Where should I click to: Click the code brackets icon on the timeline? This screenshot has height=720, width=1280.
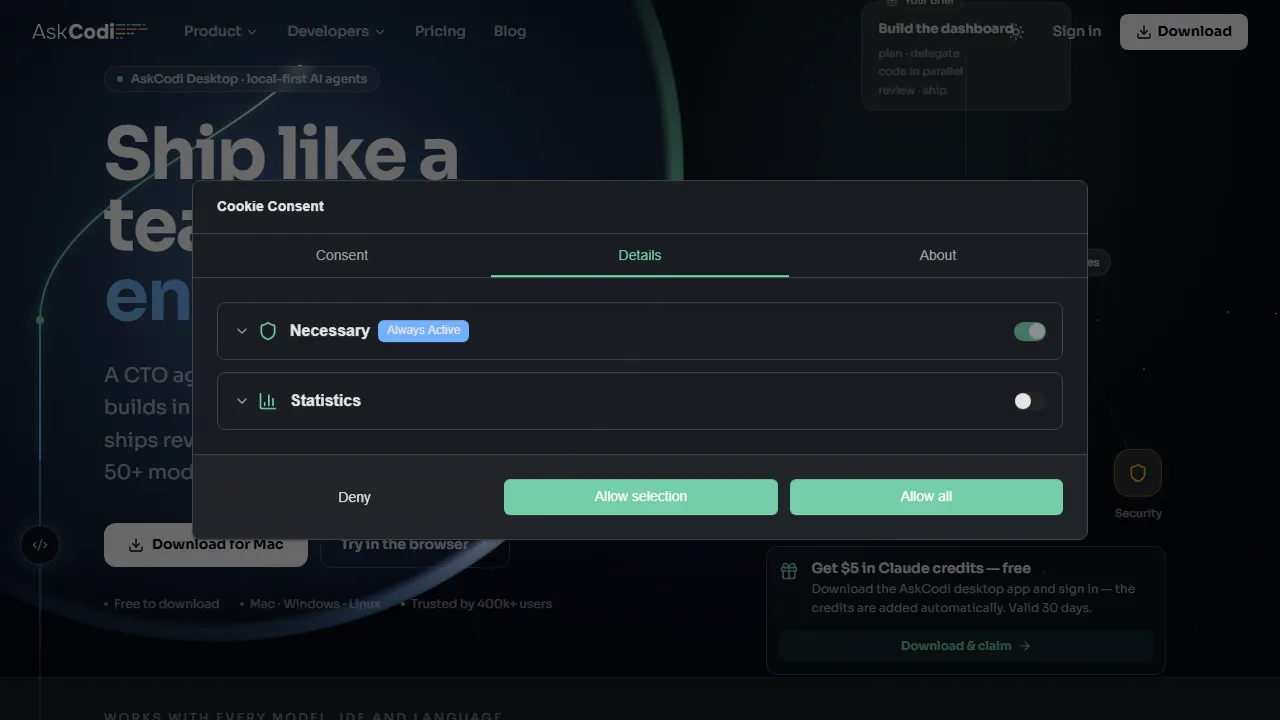pos(40,545)
